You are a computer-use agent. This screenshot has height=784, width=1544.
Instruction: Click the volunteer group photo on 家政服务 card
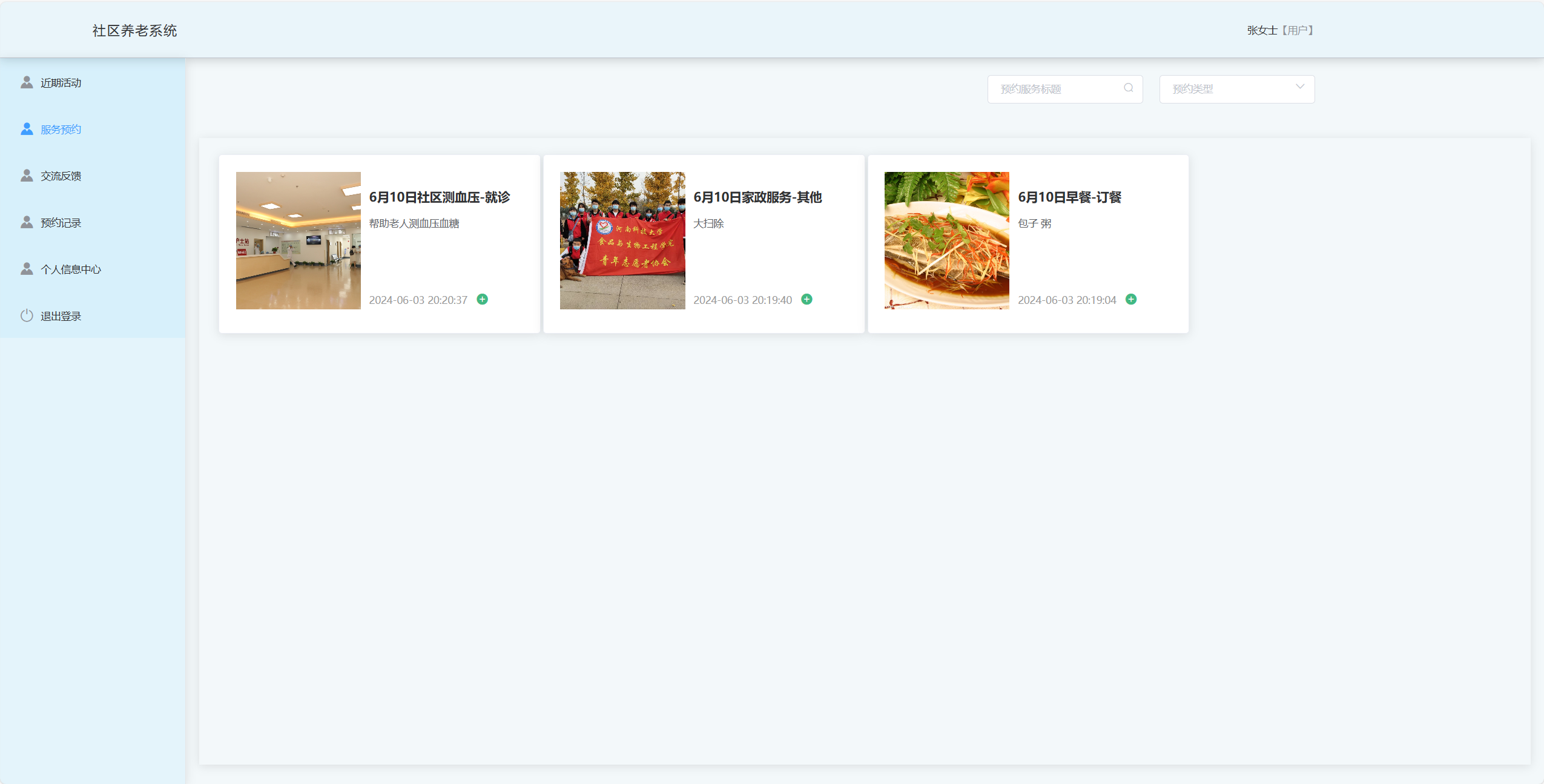pos(622,240)
